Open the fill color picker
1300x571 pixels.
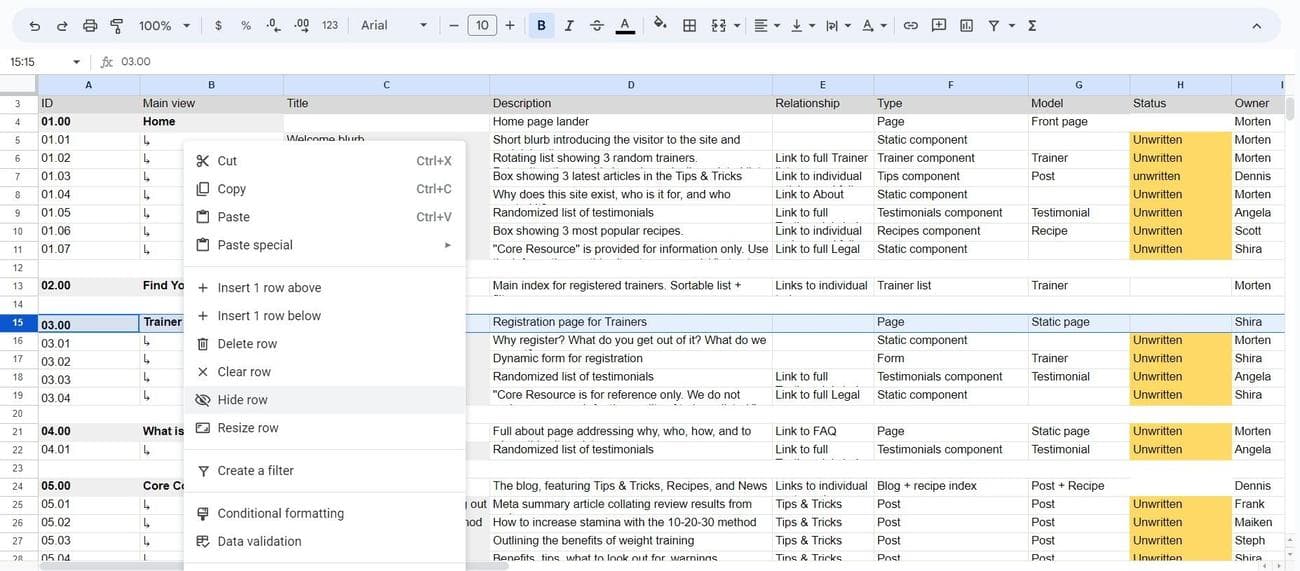[x=659, y=25]
